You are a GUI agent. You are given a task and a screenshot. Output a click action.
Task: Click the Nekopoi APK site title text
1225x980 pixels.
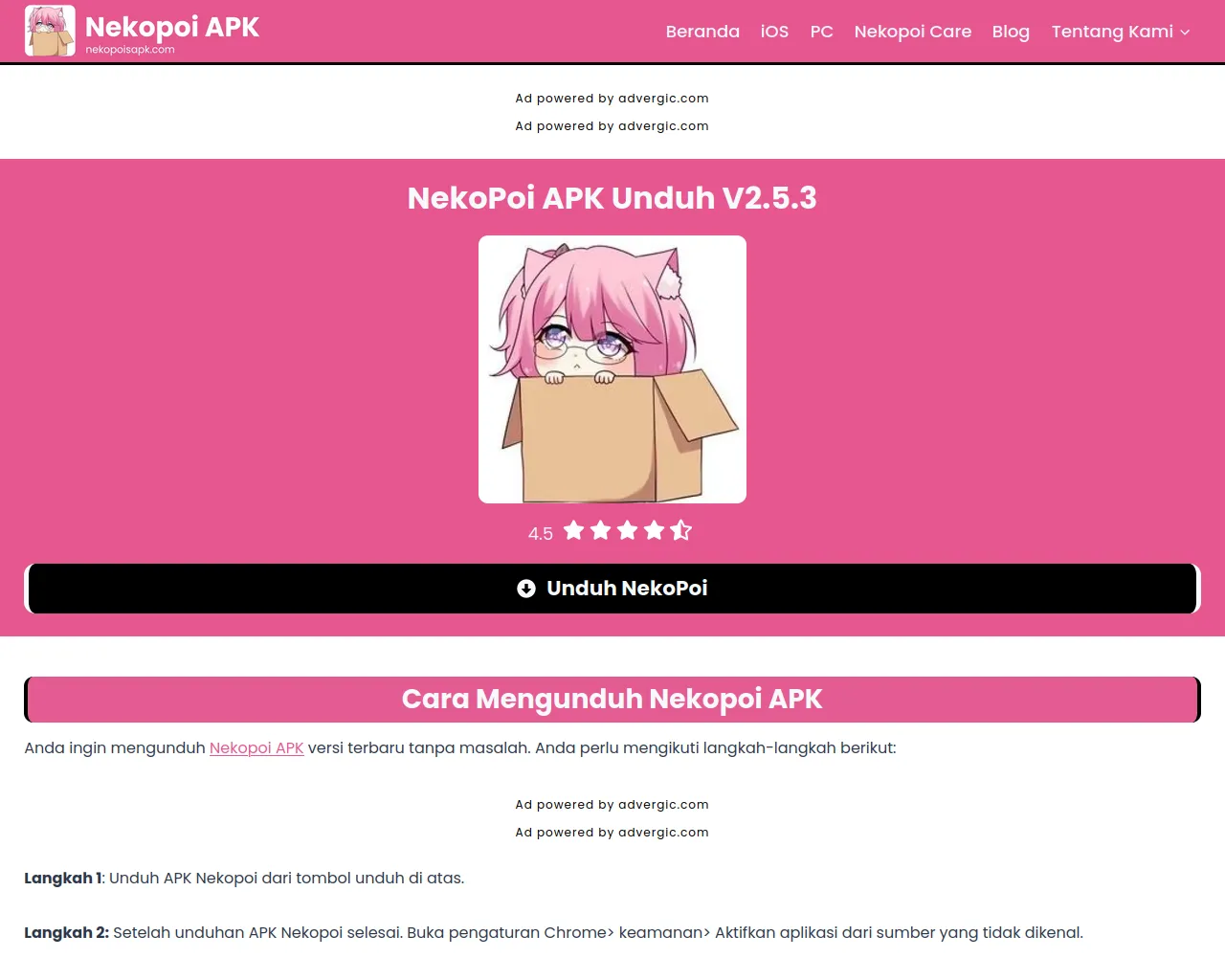coord(172,27)
